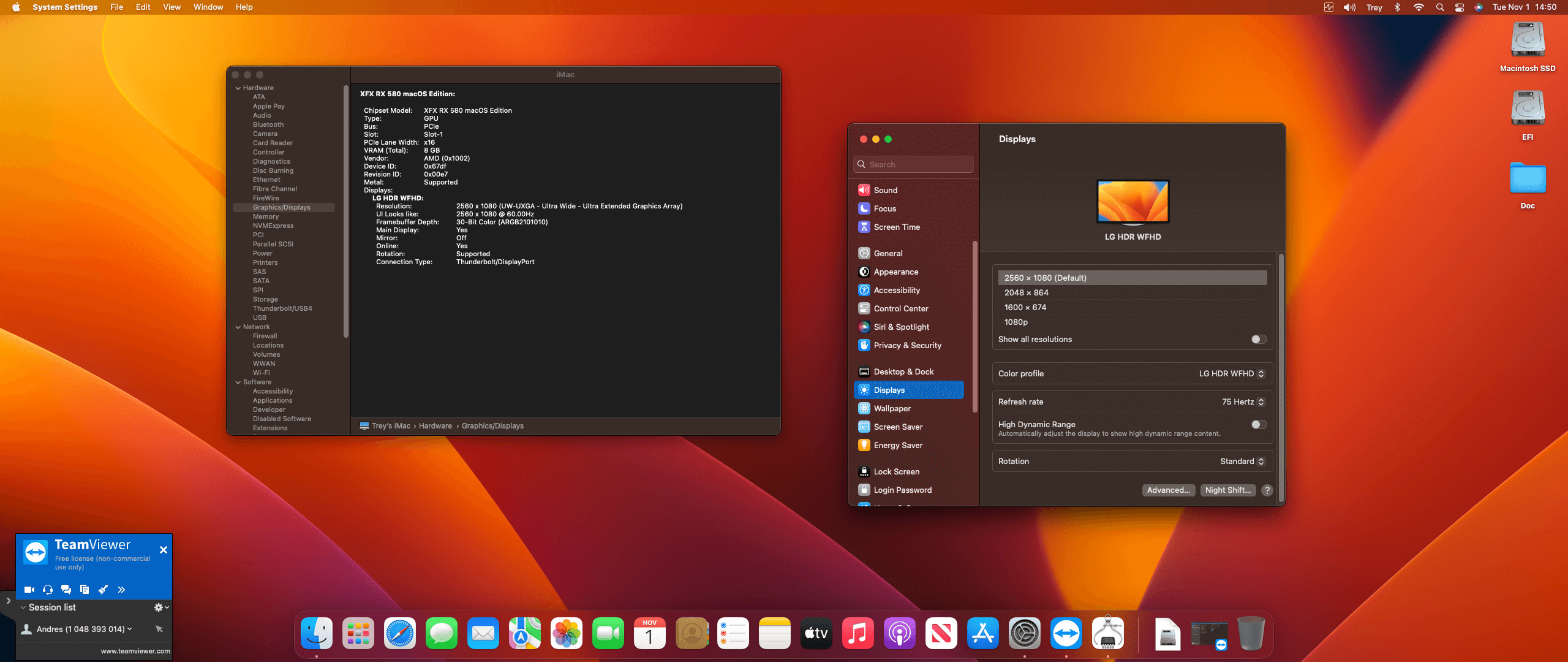Screen dimensions: 1568x662
Task: Click the Wi-Fi icon in menu bar
Action: coord(1419,7)
